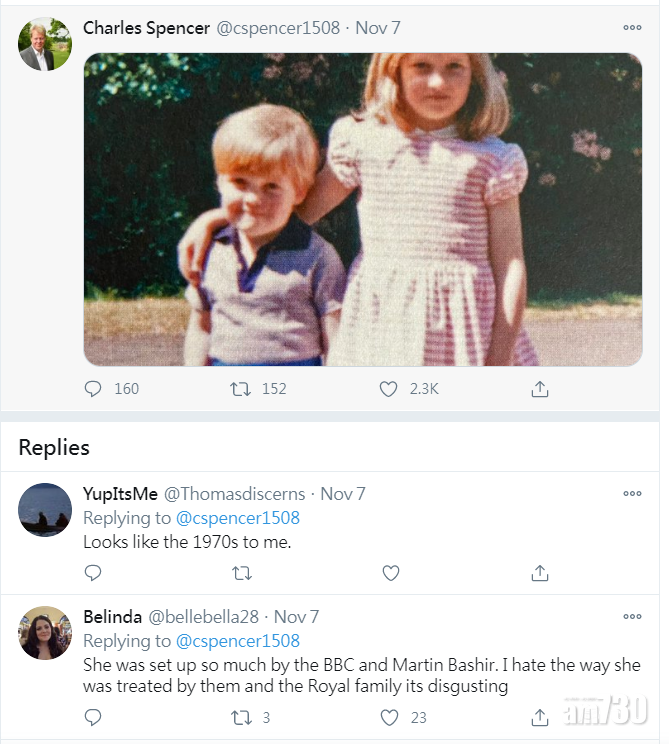Share Belinda's reply
This screenshot has width=669, height=744.
pyautogui.click(x=540, y=717)
